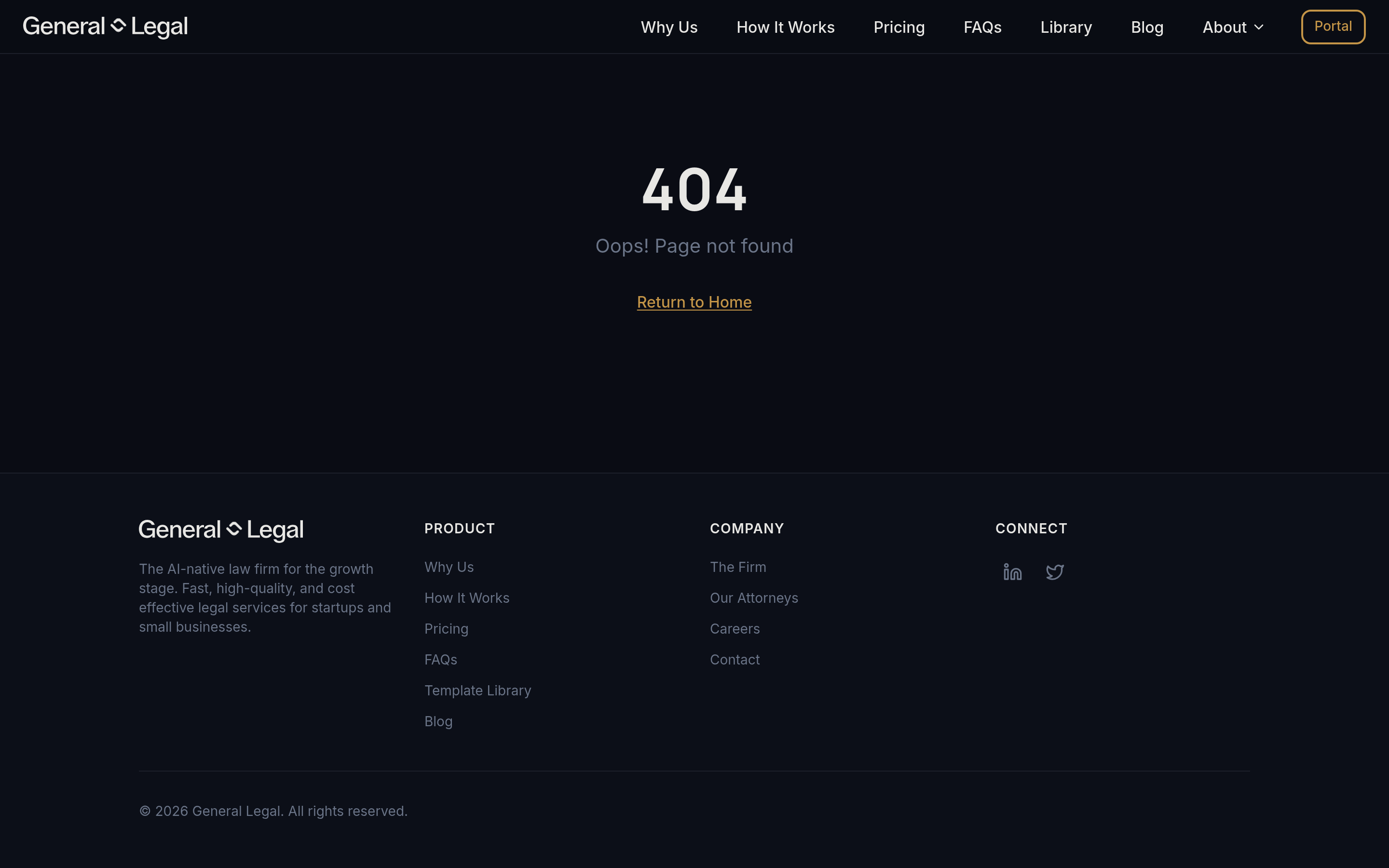This screenshot has height=868, width=1389.
Task: Click the Return to Home link
Action: coord(694,302)
